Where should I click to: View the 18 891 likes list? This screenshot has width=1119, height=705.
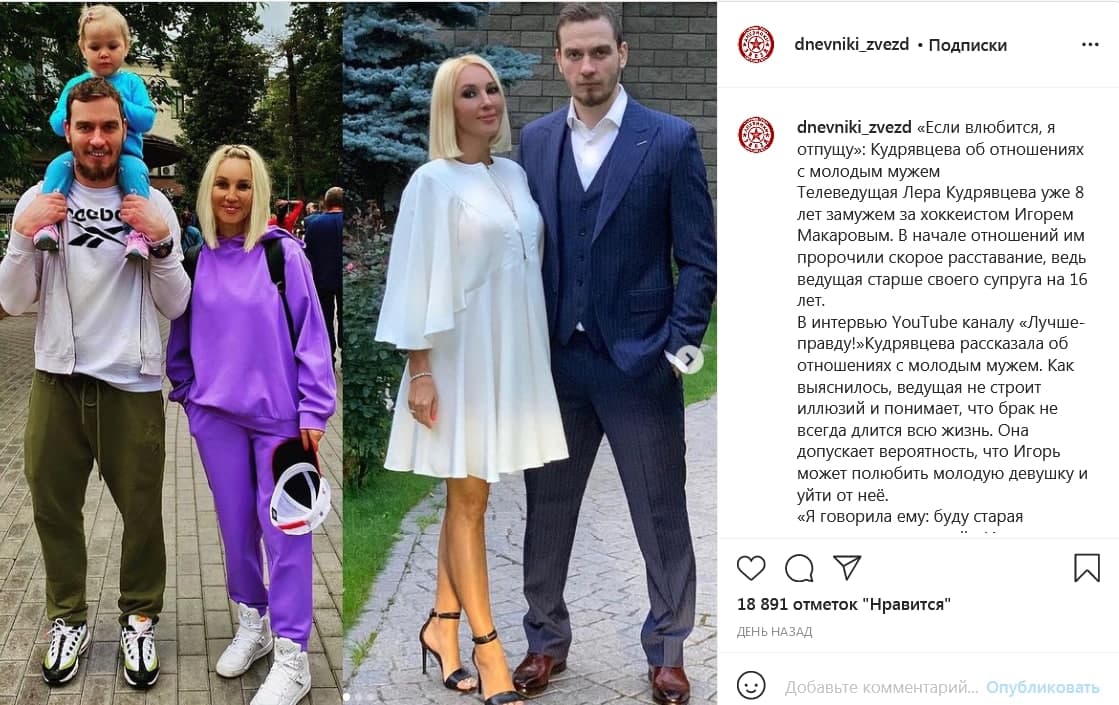[844, 604]
